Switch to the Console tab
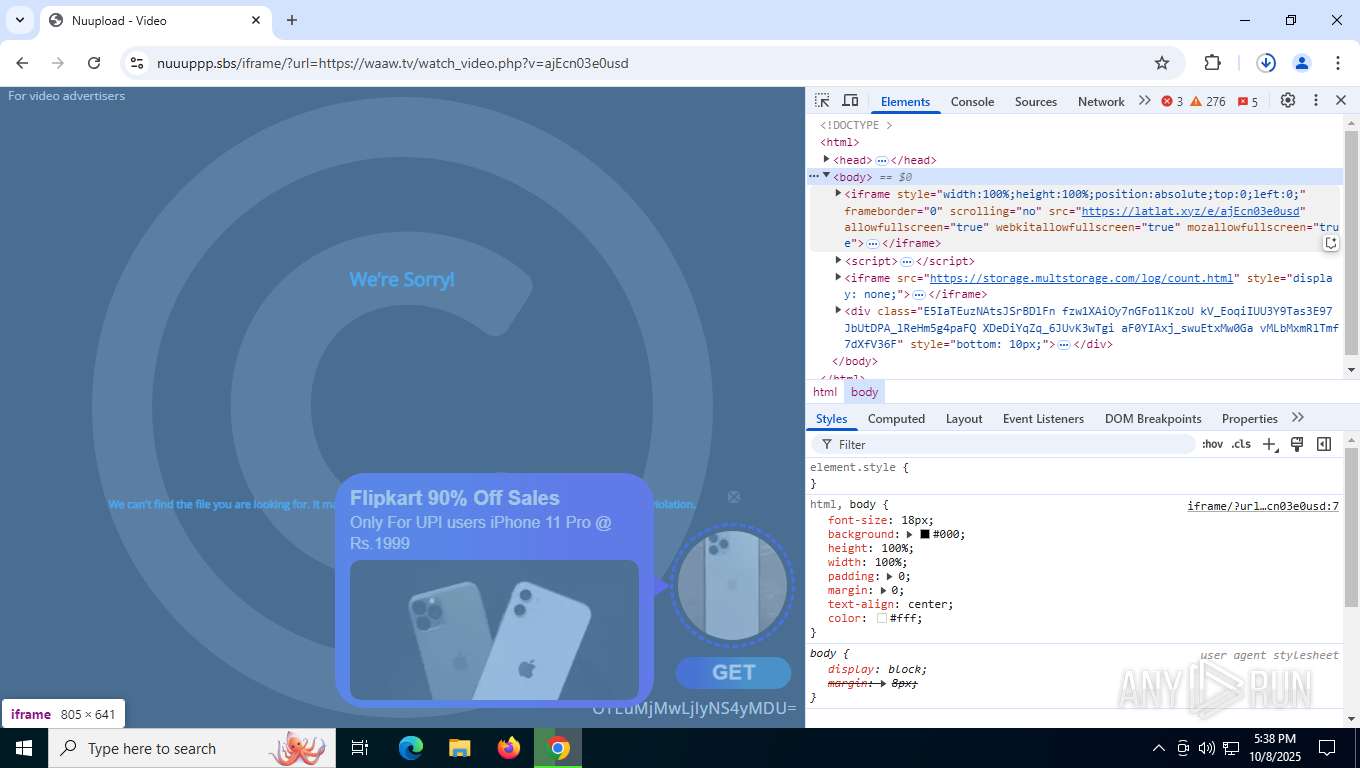1360x768 pixels. tap(972, 101)
